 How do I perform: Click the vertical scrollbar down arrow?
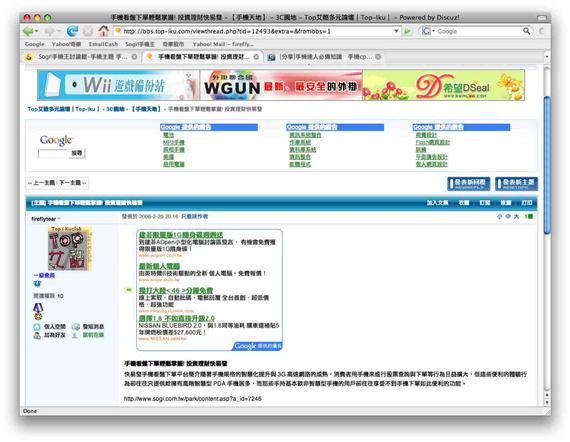click(547, 402)
